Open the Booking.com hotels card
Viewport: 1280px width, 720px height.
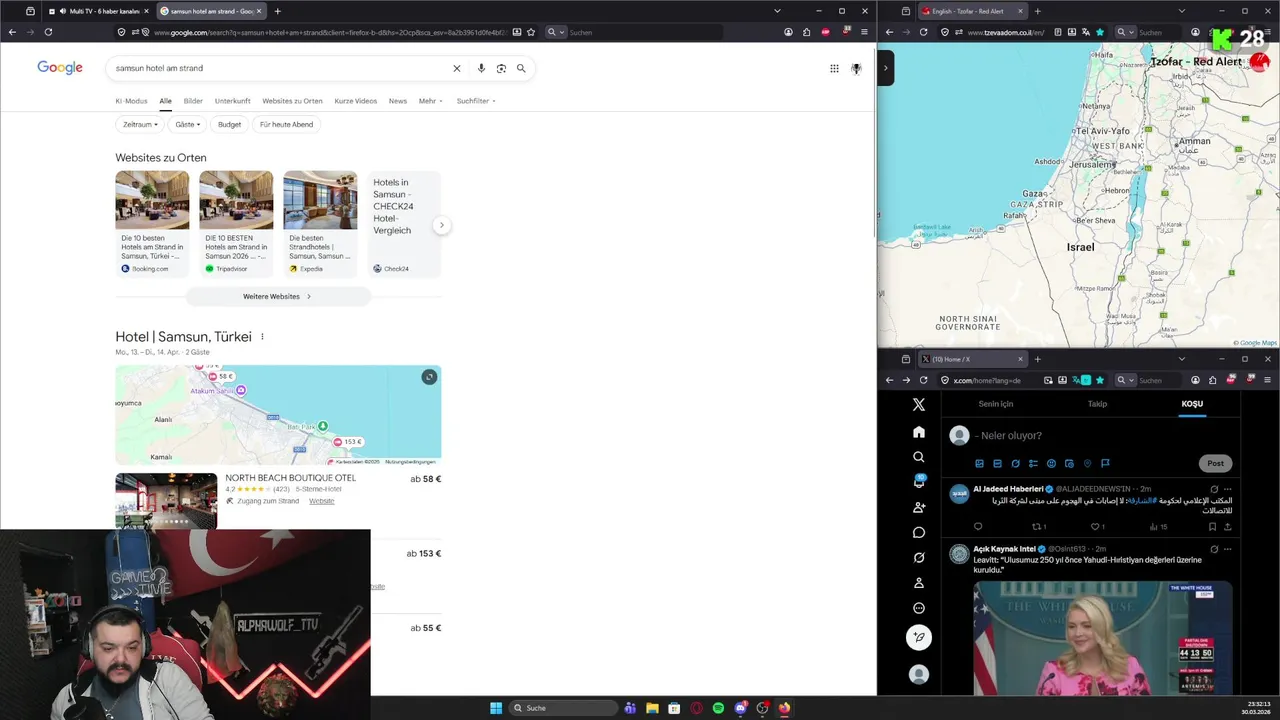coord(152,224)
